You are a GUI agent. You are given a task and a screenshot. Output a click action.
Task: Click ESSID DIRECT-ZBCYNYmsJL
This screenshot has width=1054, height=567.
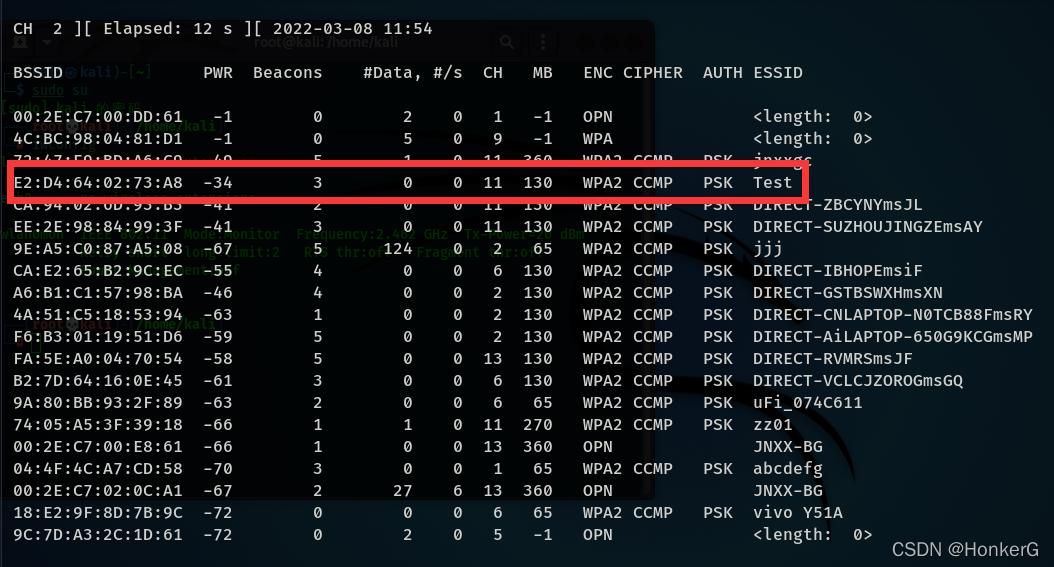[x=838, y=205]
